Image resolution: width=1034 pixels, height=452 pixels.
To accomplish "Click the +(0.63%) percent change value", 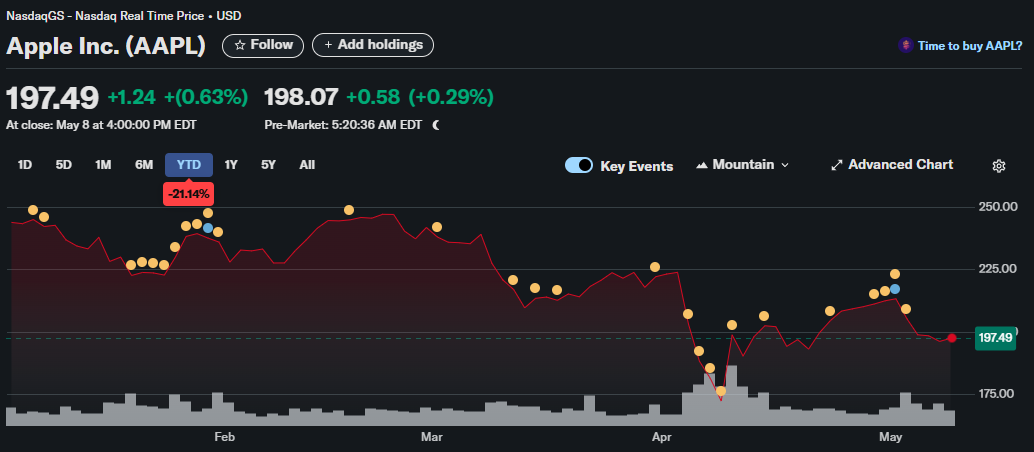I will [x=206, y=98].
